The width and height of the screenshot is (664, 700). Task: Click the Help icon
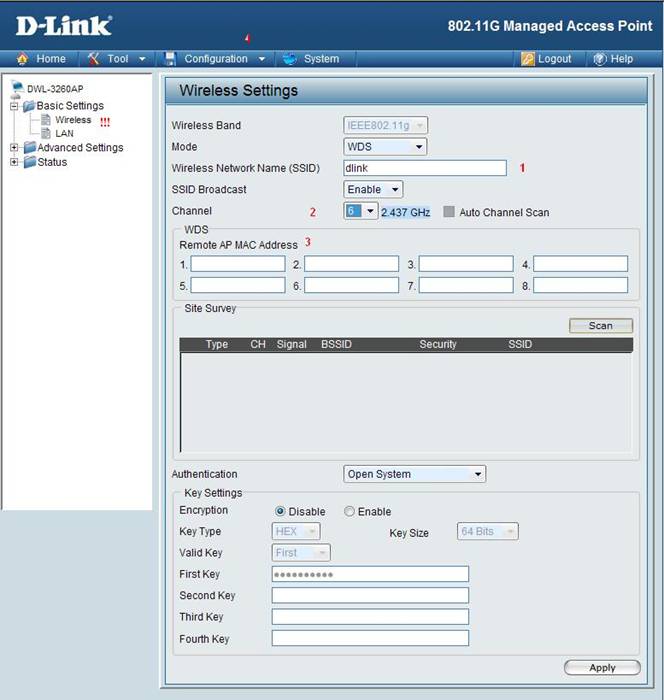coord(599,59)
